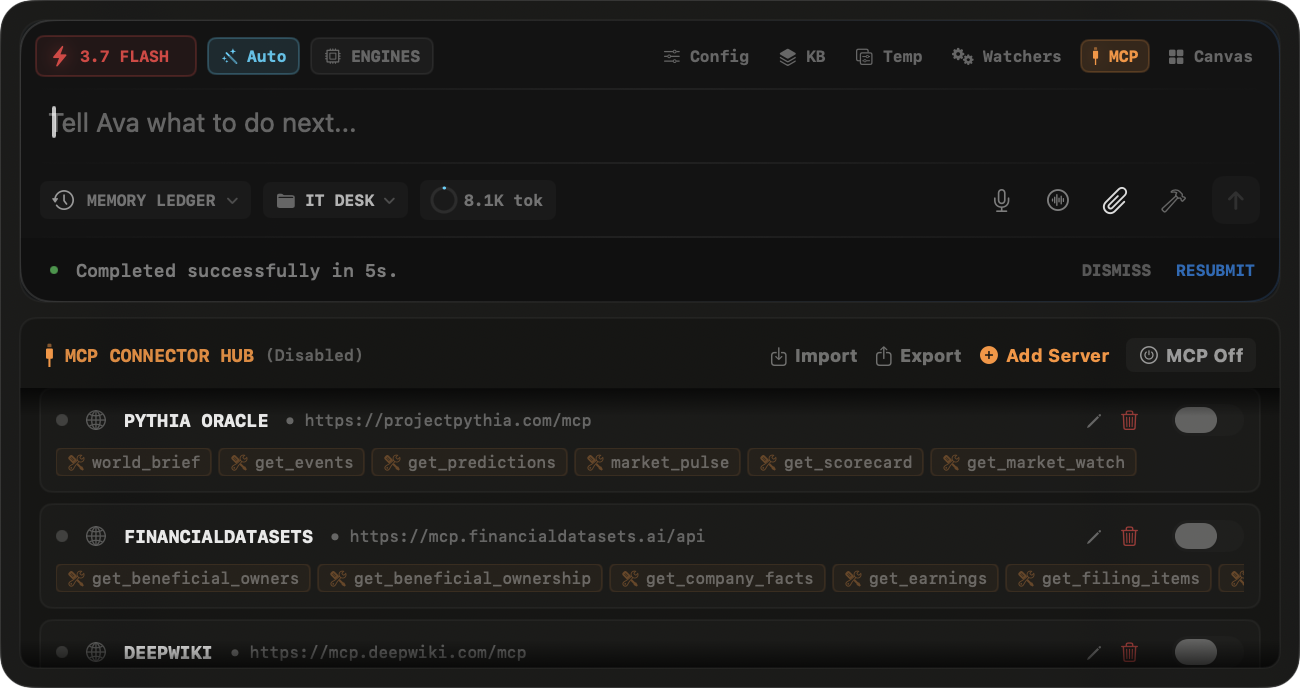Click the get_scorecard tool chip

tap(836, 462)
